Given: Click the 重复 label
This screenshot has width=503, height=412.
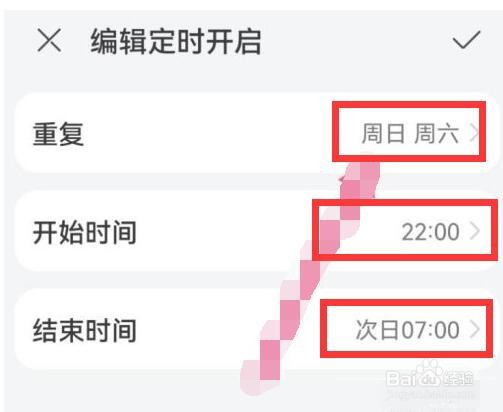Looking at the screenshot, I should (58, 133).
